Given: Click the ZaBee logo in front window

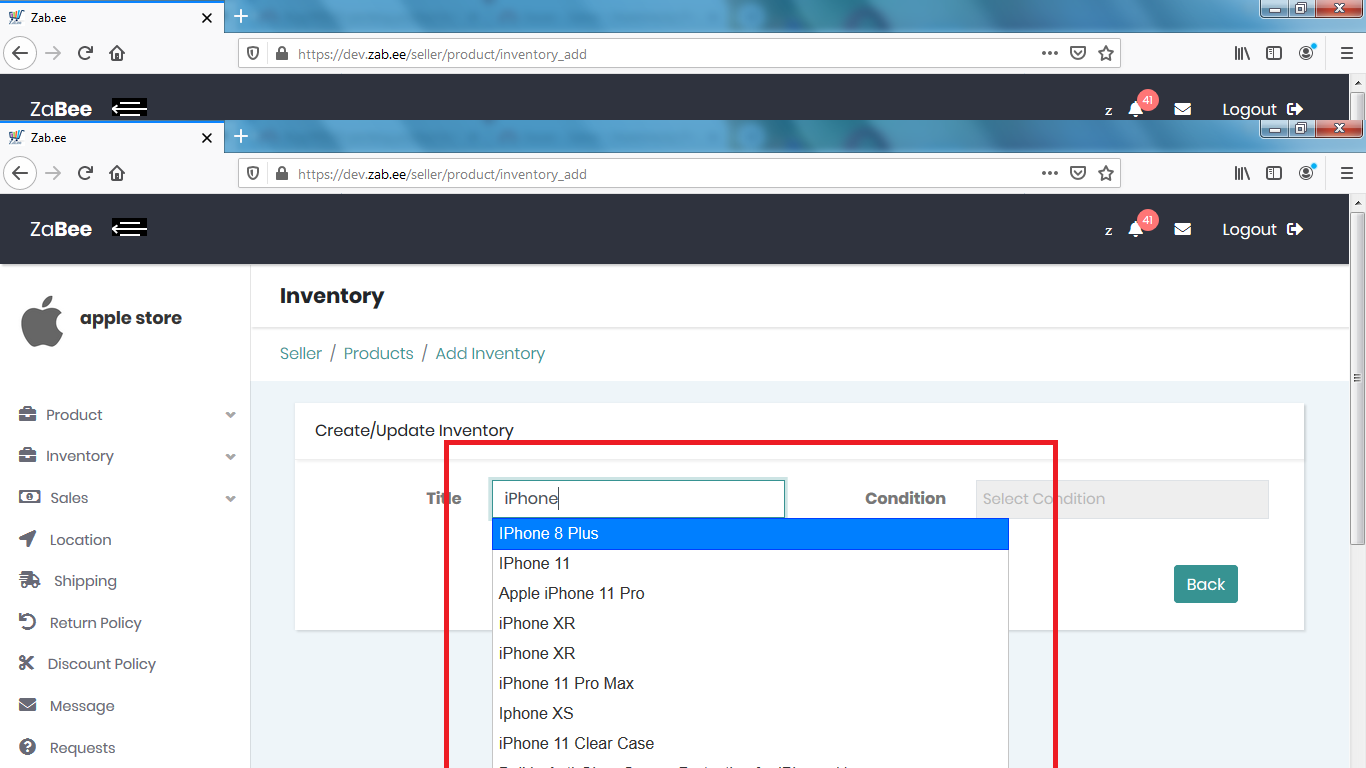Looking at the screenshot, I should [x=61, y=229].
